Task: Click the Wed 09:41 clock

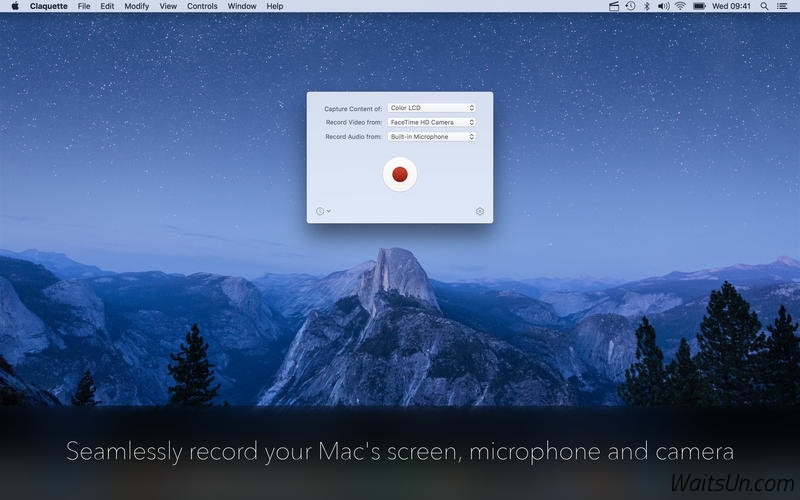Action: click(732, 6)
